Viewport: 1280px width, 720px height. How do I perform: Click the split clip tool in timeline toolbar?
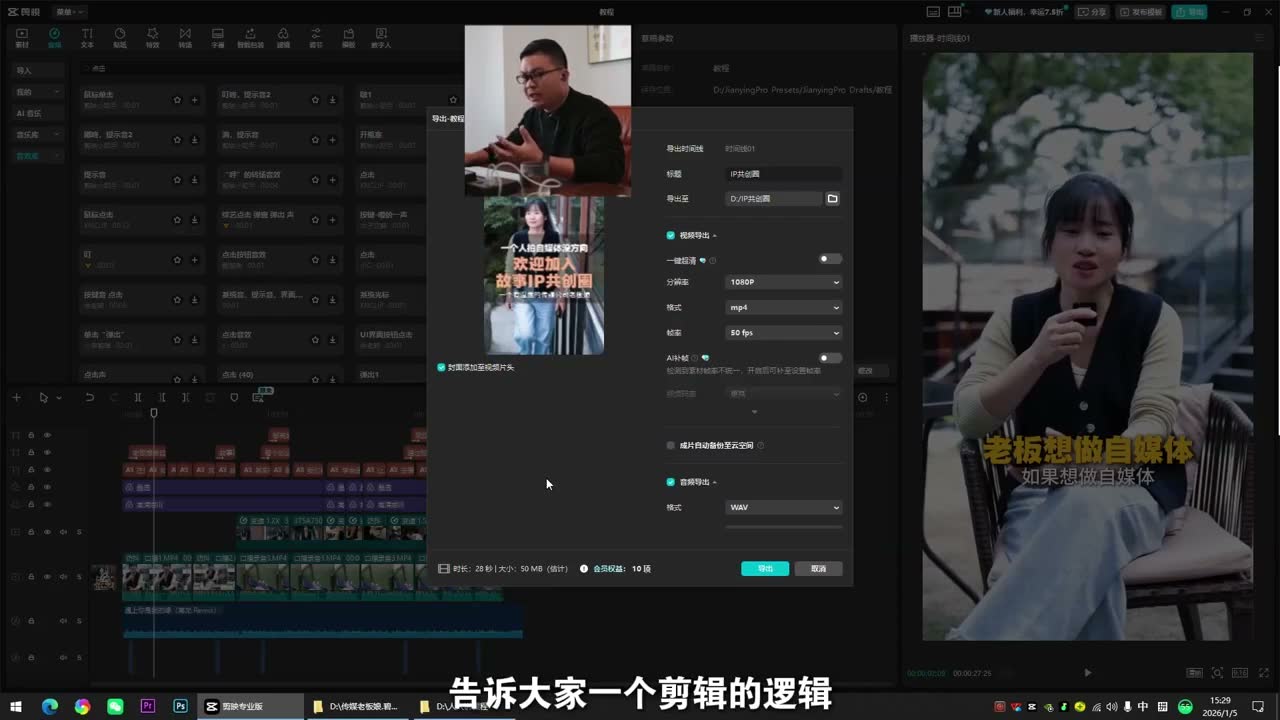(138, 397)
